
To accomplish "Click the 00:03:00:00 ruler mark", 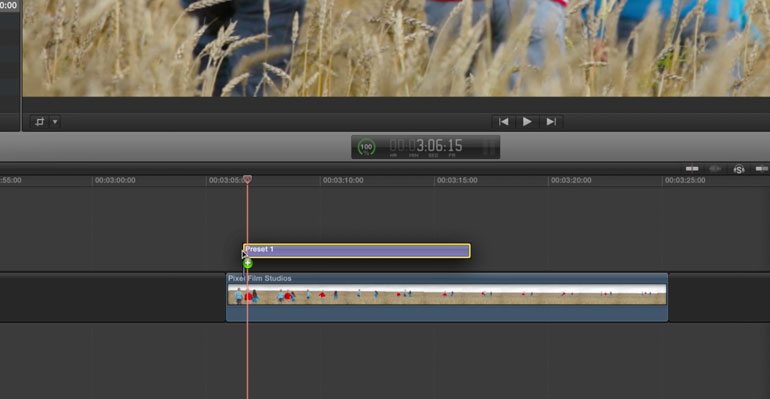I will click(x=115, y=181).
